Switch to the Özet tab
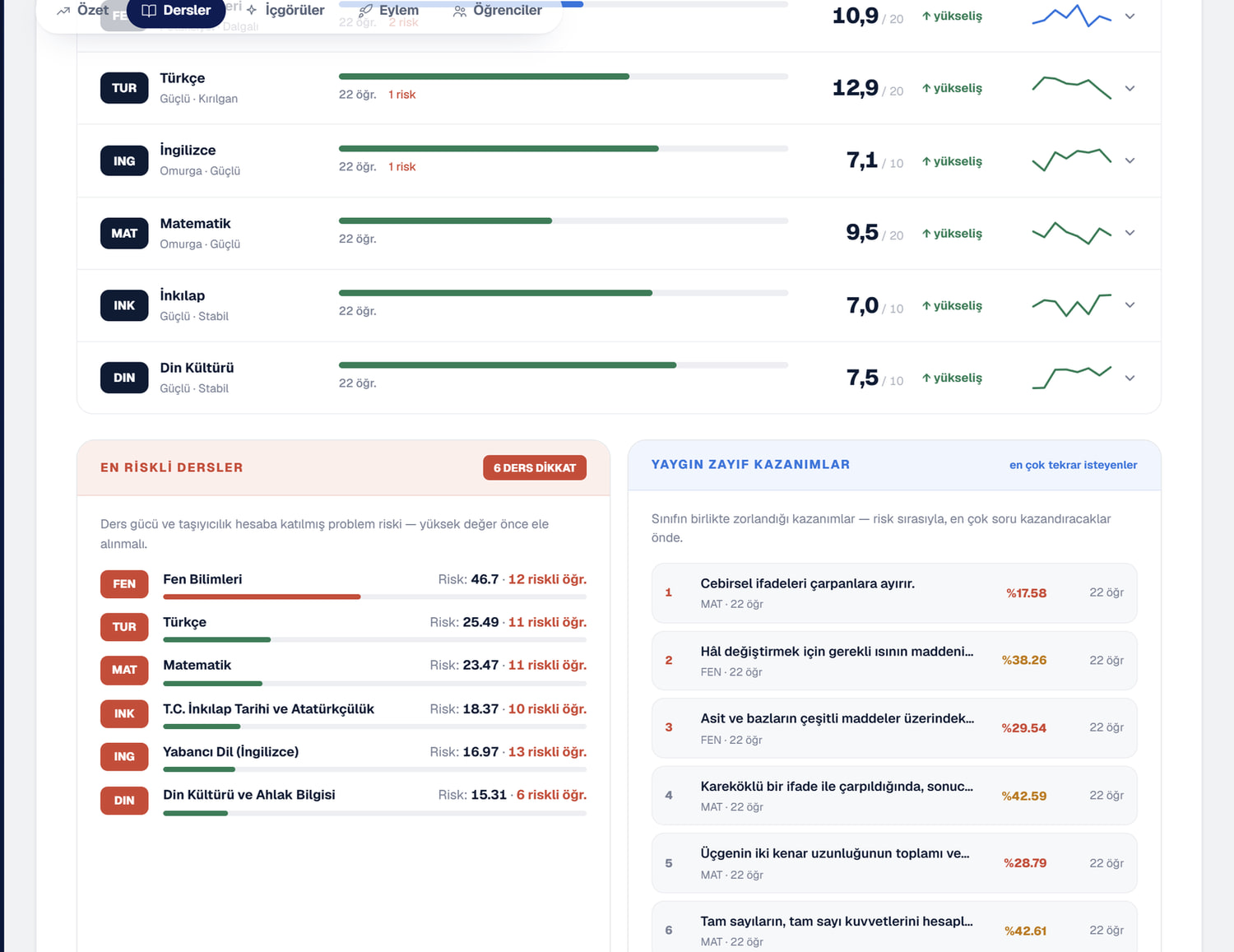 82,11
